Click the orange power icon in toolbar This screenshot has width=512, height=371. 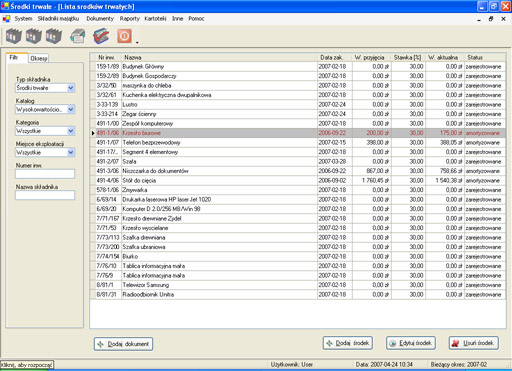tap(124, 36)
